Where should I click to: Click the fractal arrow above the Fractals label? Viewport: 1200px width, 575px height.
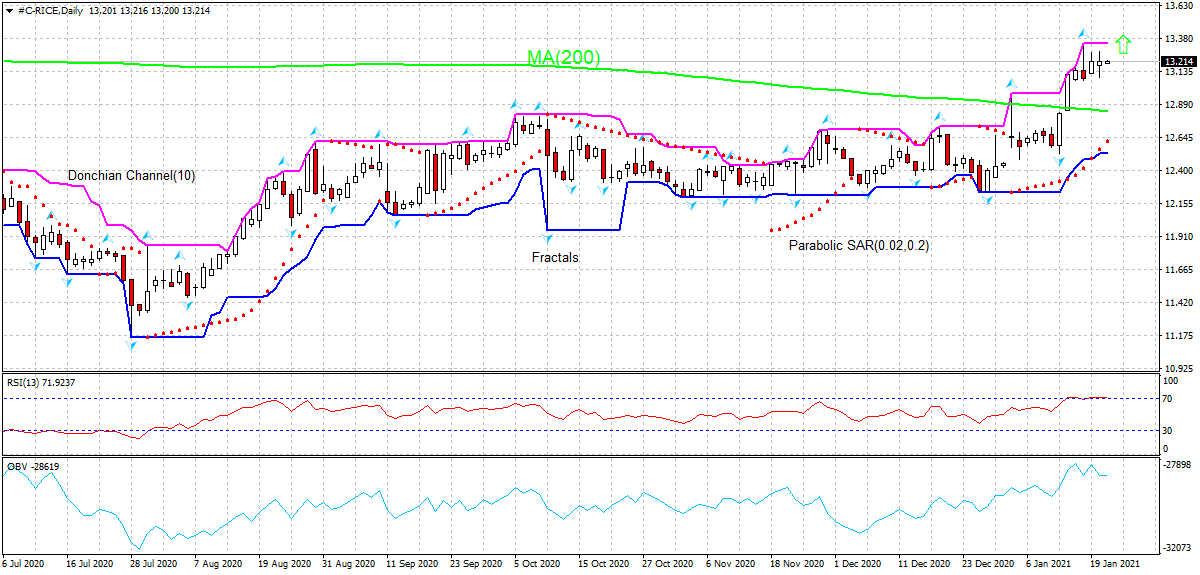(547, 238)
